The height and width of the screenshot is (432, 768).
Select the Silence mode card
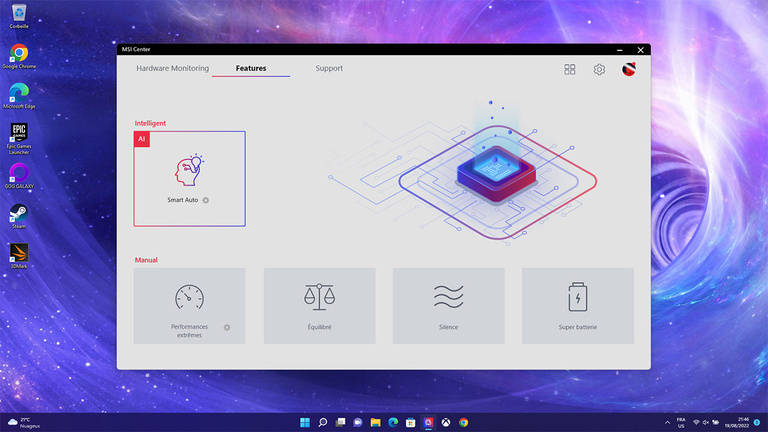click(x=449, y=306)
